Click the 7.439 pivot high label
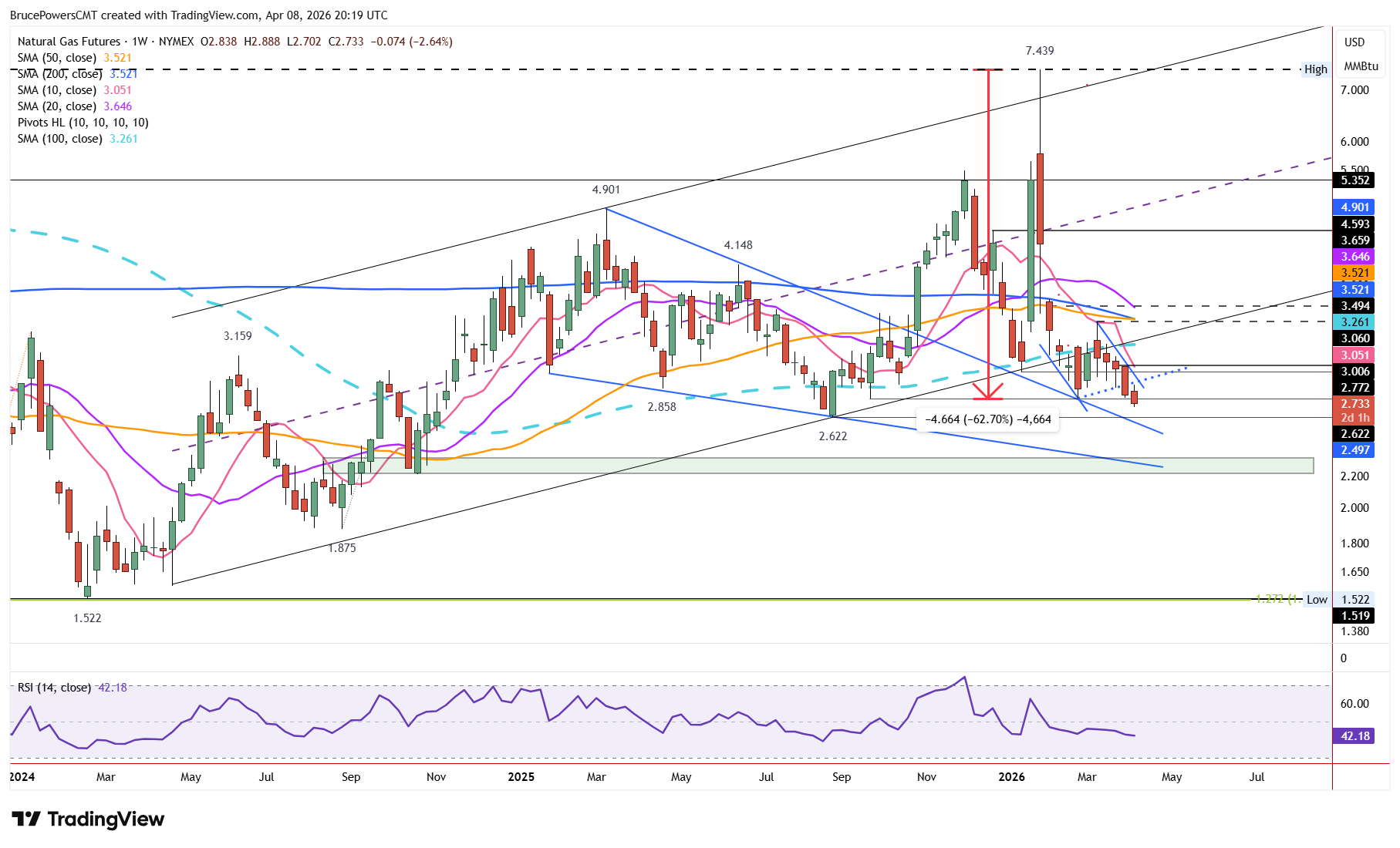Image resolution: width=1400 pixels, height=848 pixels. (1040, 51)
